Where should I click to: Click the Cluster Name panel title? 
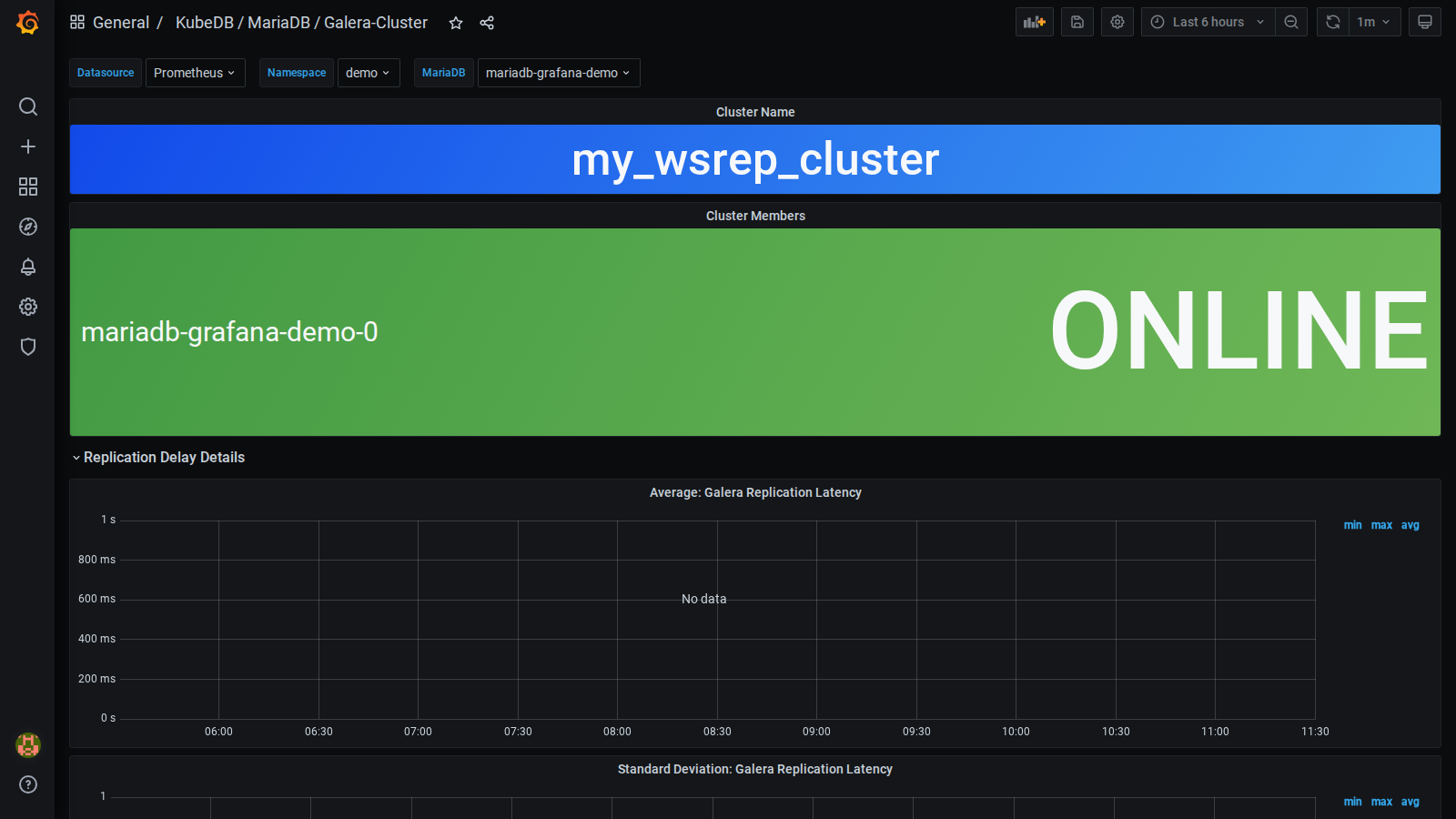(755, 112)
